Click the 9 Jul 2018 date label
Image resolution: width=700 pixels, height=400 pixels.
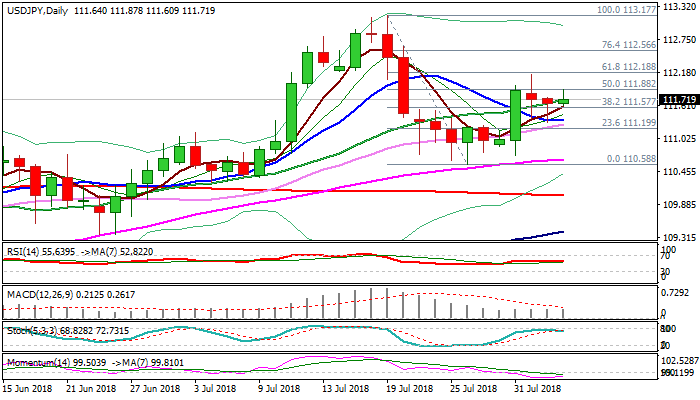pyautogui.click(x=280, y=388)
